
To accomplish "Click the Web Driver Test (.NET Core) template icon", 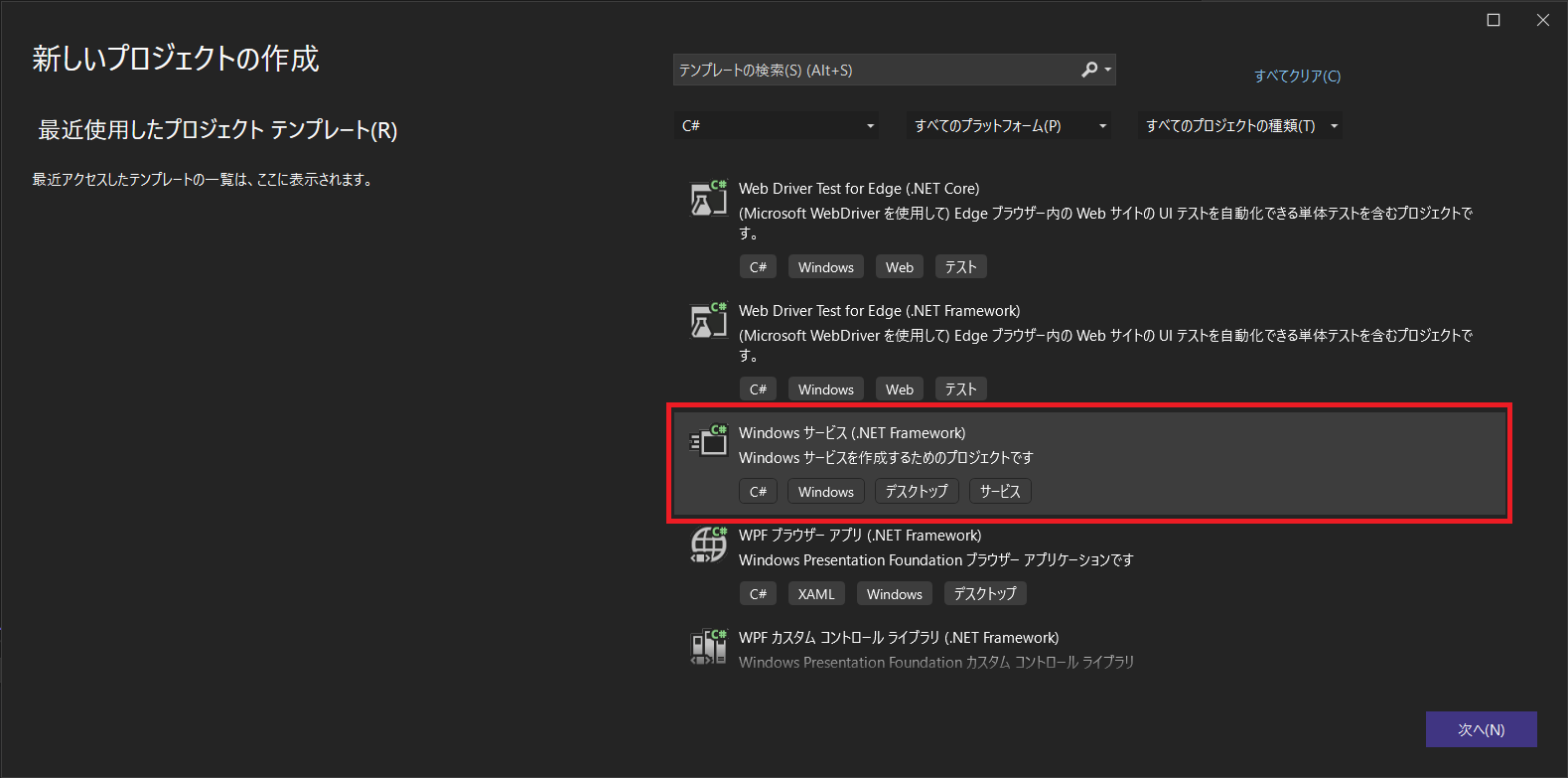I will 709,199.
